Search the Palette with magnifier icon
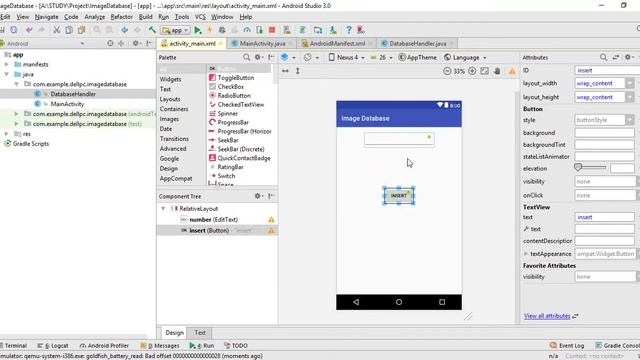 pyautogui.click(x=246, y=58)
